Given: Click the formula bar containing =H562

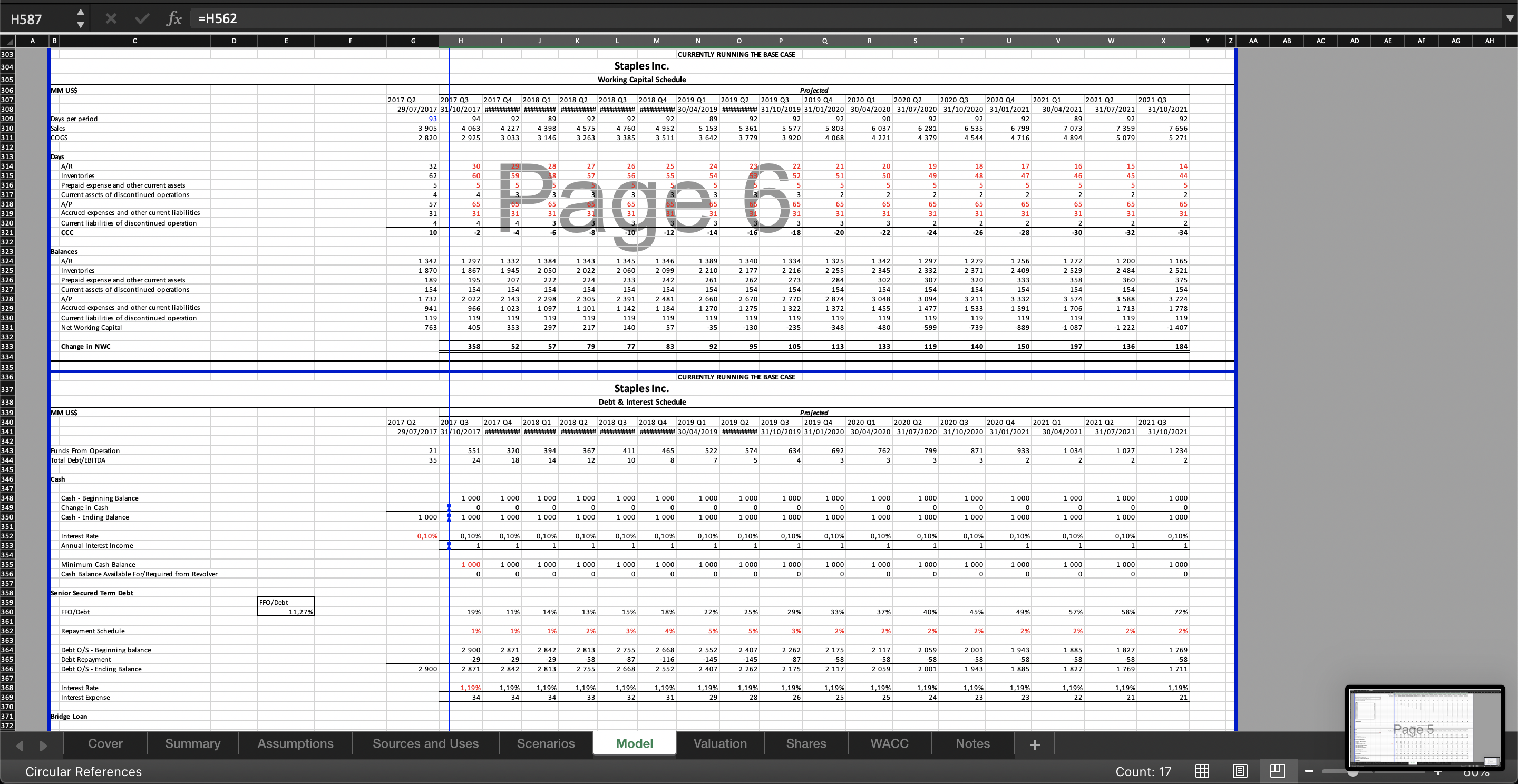Looking at the screenshot, I should 843,19.
